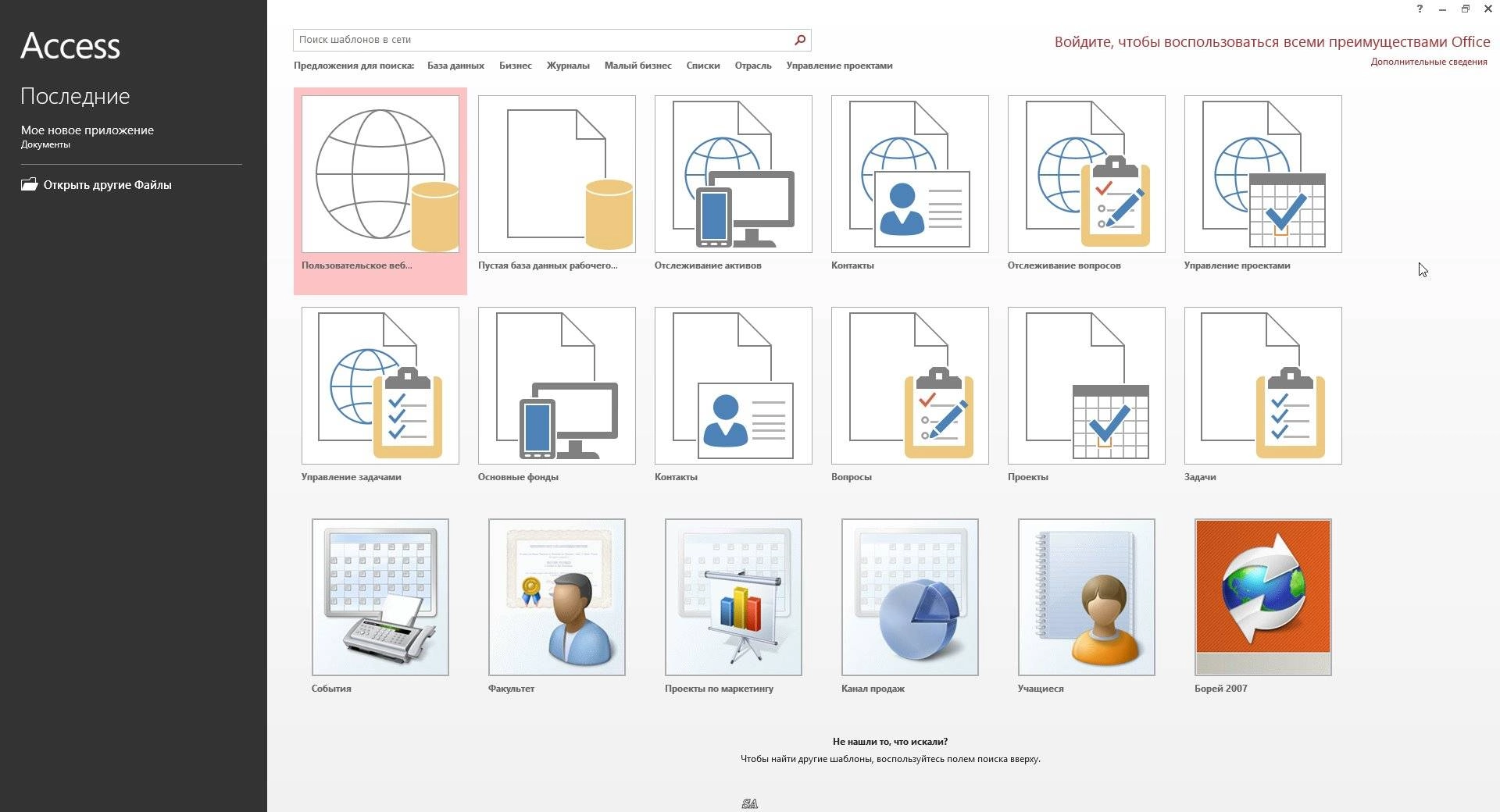The image size is (1500, 812).
Task: Search suggestion 'Бизнес'
Action: 516,66
